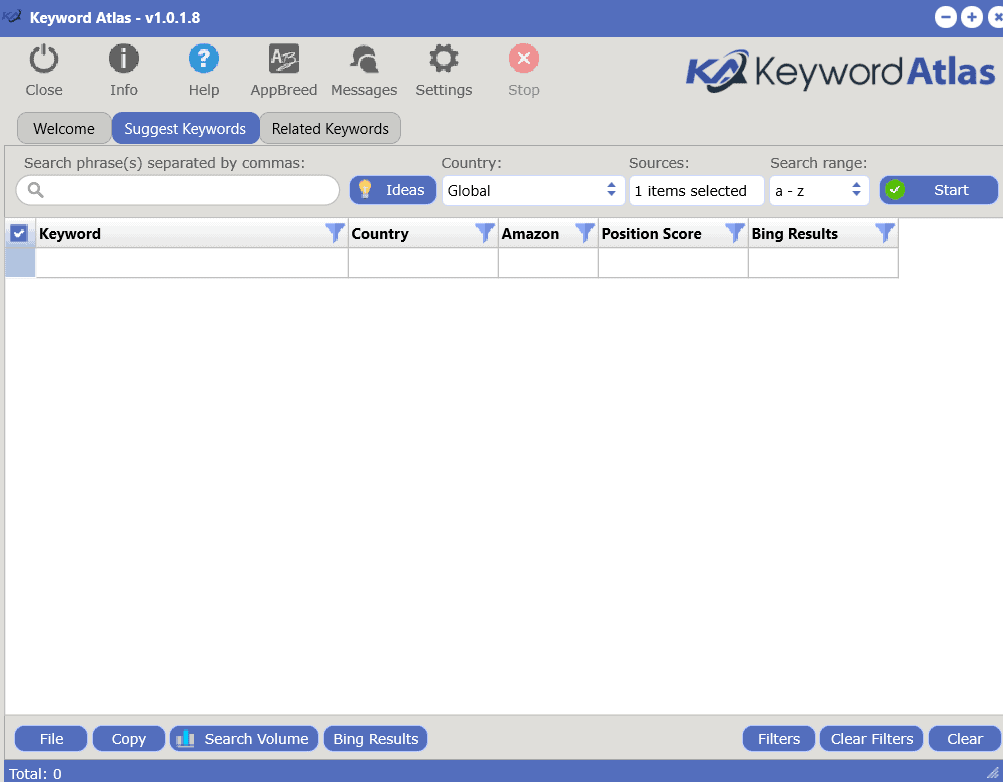The image size is (1003, 782).
Task: Open the Settings gear
Action: [x=443, y=68]
